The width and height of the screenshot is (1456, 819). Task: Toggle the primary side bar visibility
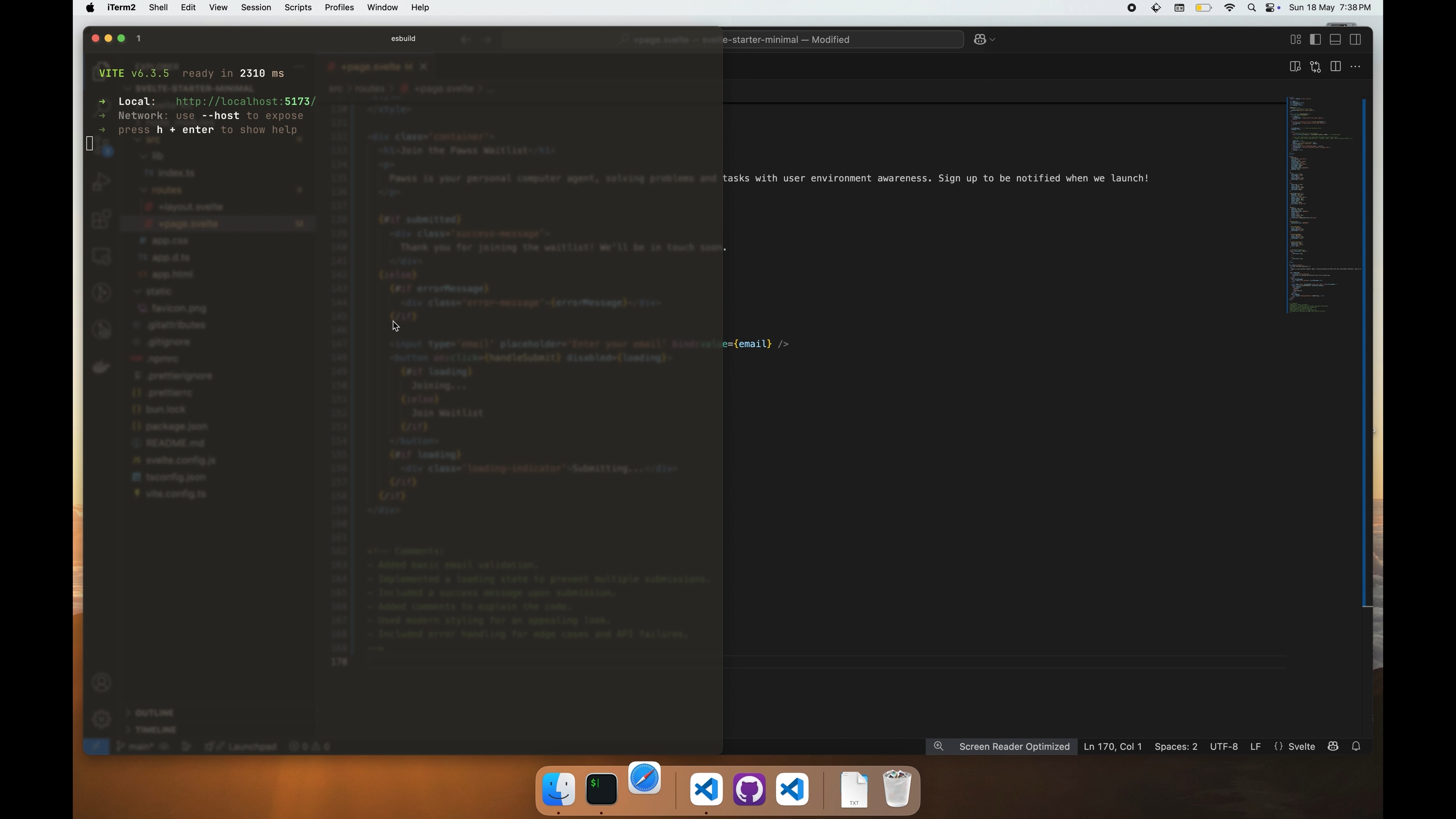click(1315, 39)
